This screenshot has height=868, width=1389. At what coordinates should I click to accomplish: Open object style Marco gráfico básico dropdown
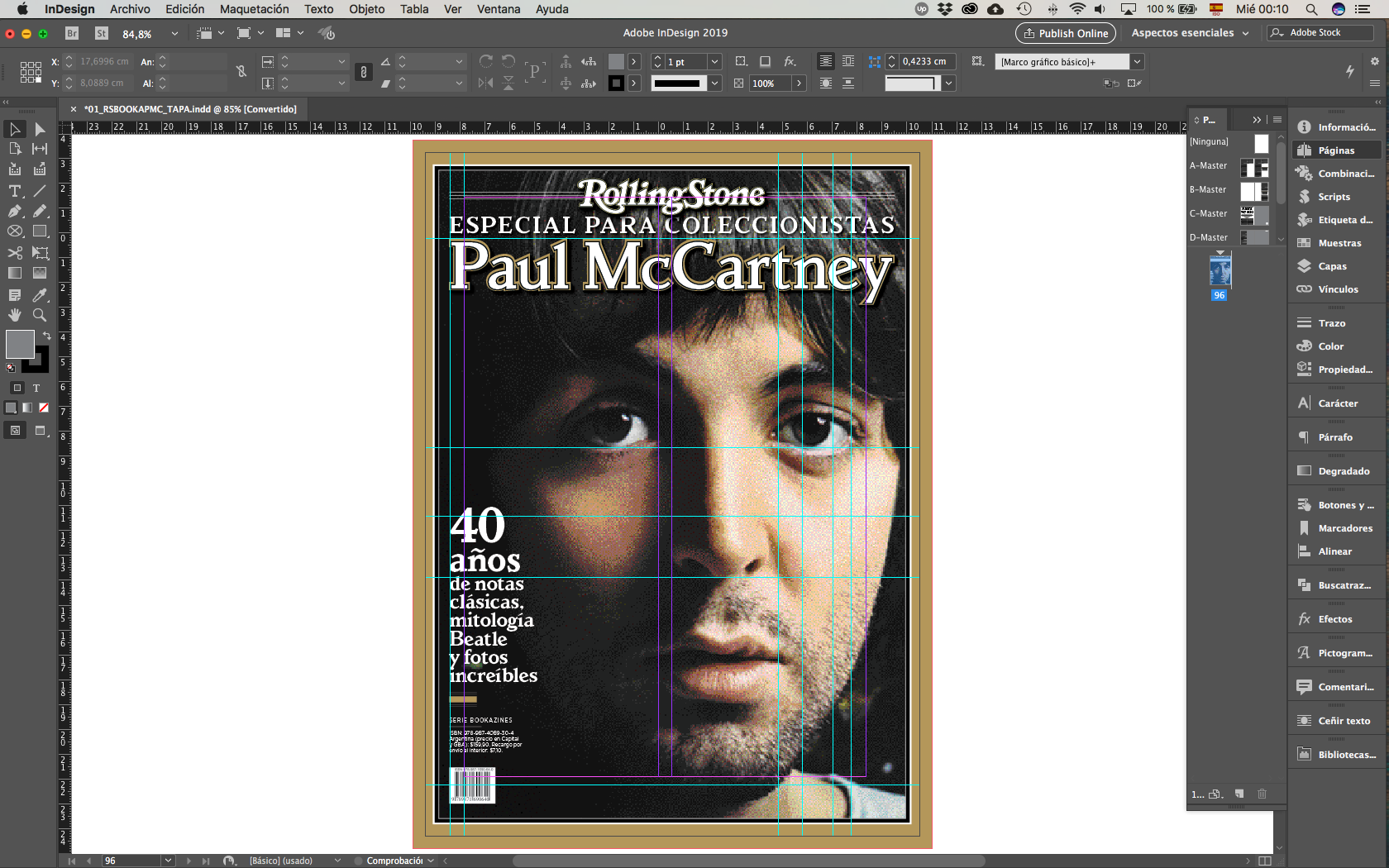(x=1138, y=62)
